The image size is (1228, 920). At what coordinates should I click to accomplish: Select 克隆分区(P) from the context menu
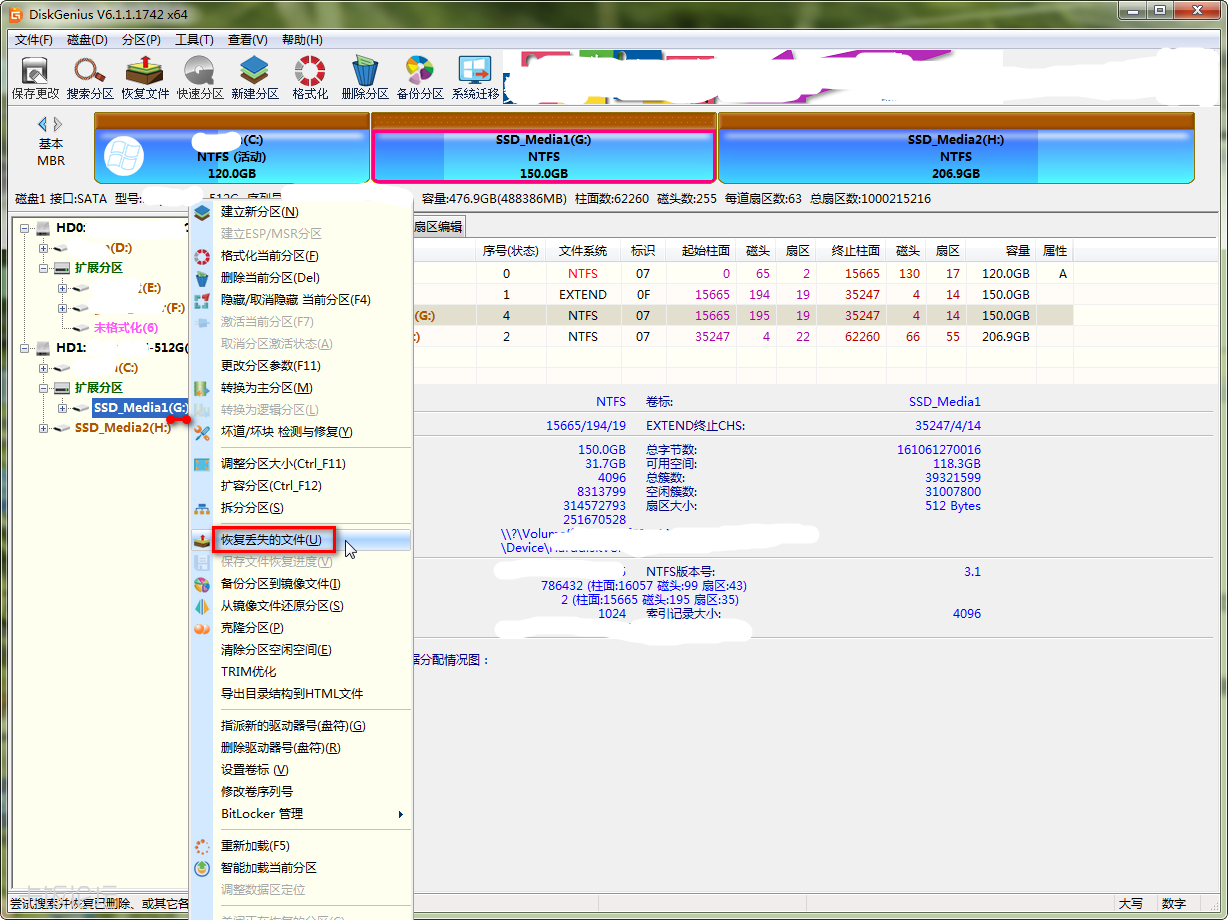[x=301, y=628]
